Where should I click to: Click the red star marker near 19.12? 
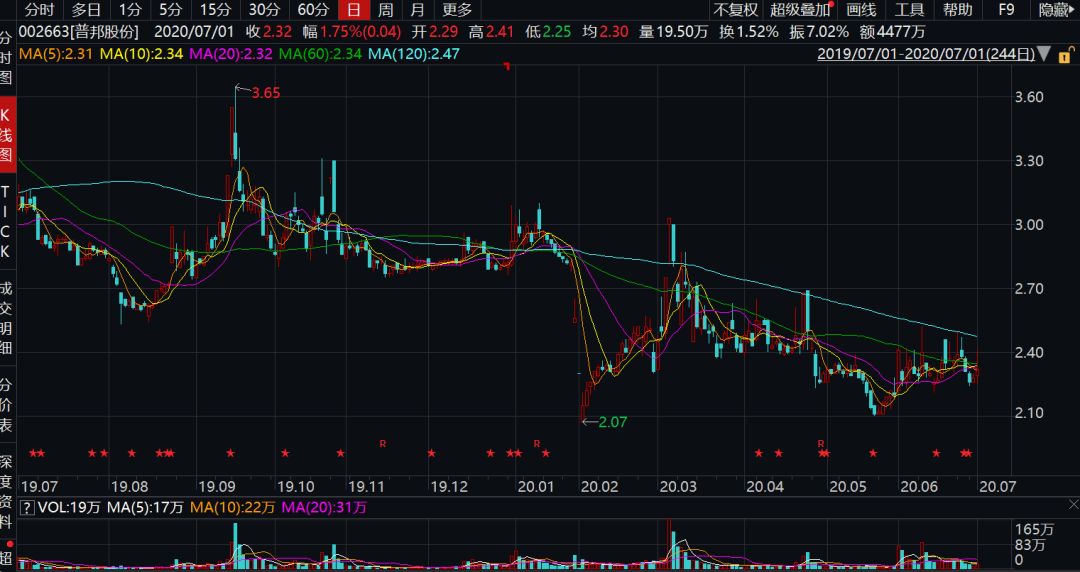click(x=431, y=454)
